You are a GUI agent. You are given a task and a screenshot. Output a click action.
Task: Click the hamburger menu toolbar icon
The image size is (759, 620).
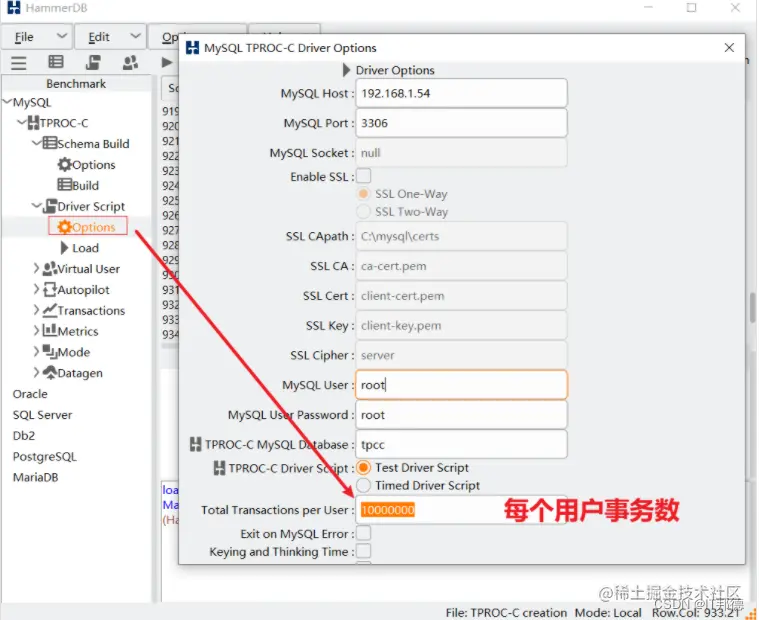click(19, 62)
